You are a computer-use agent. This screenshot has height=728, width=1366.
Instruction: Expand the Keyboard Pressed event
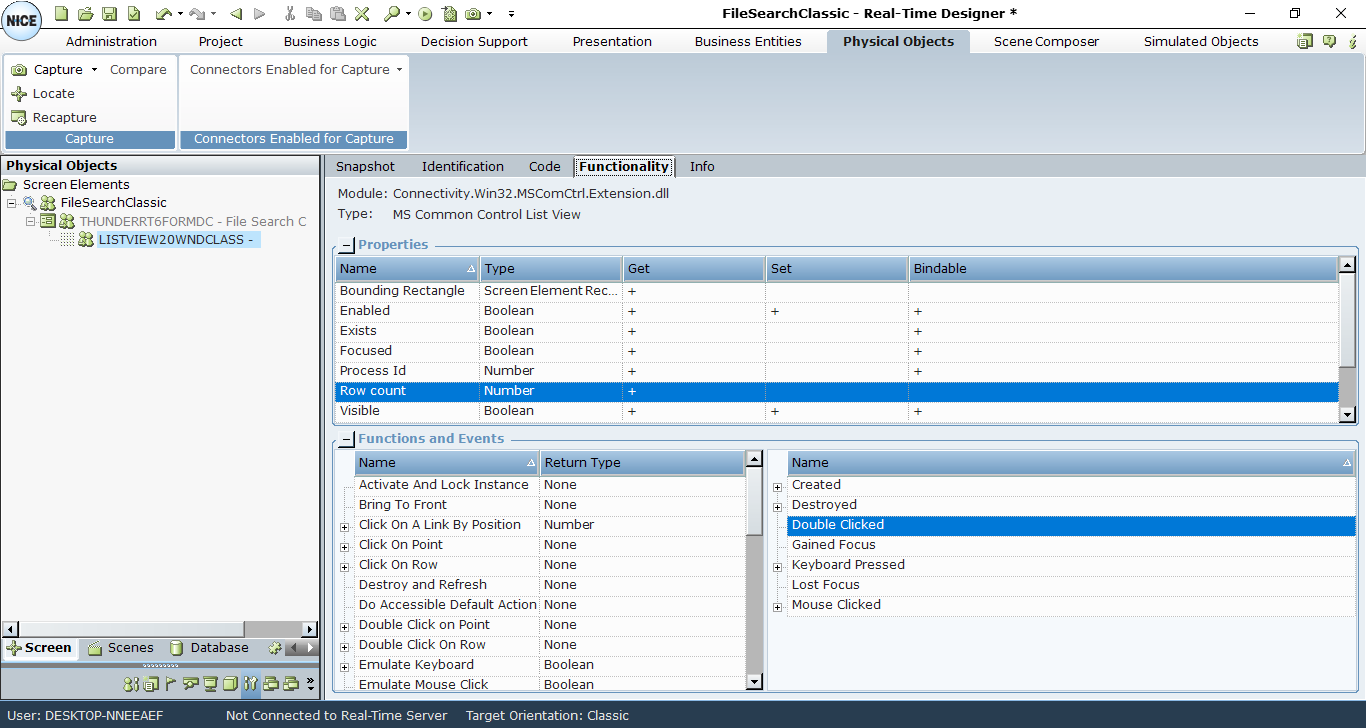click(777, 566)
